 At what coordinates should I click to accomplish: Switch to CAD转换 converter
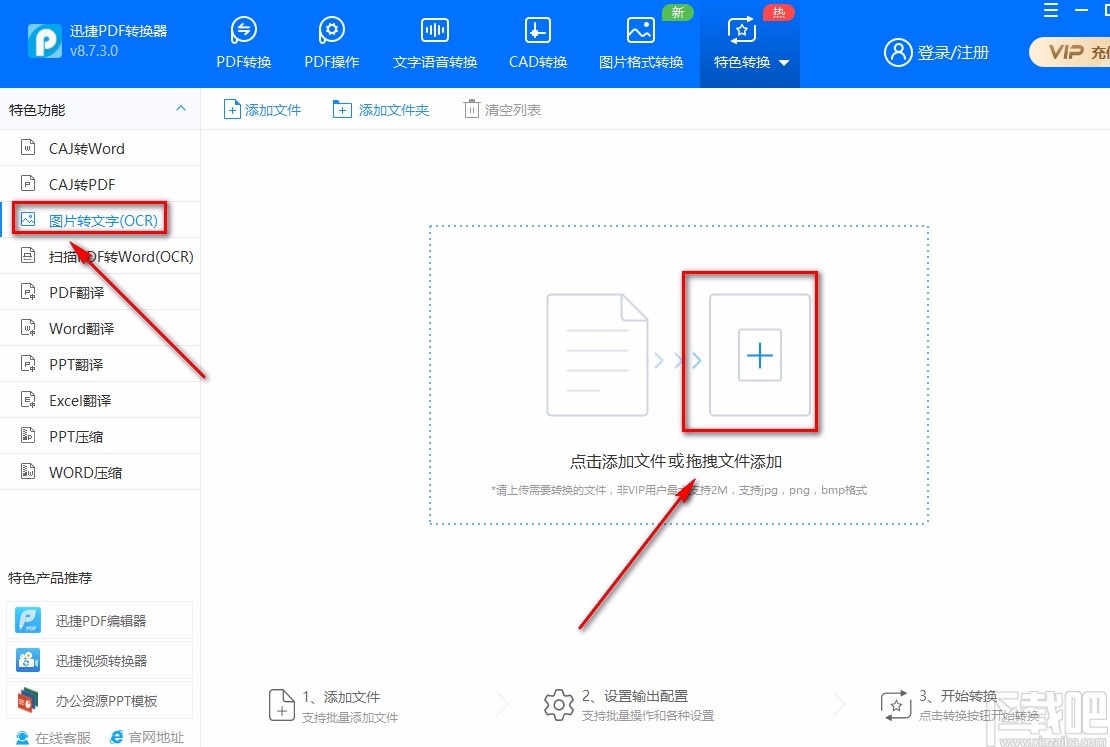pyautogui.click(x=537, y=30)
